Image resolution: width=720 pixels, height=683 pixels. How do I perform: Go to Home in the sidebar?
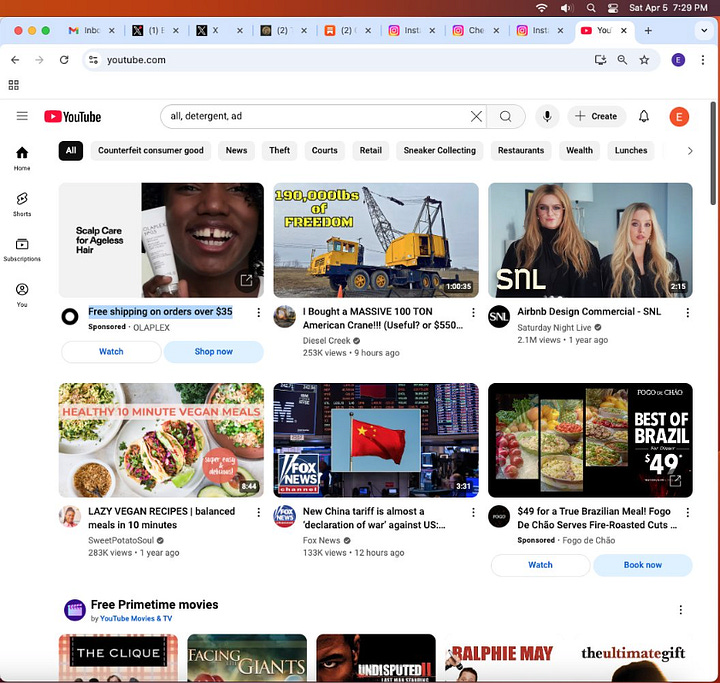(x=22, y=158)
